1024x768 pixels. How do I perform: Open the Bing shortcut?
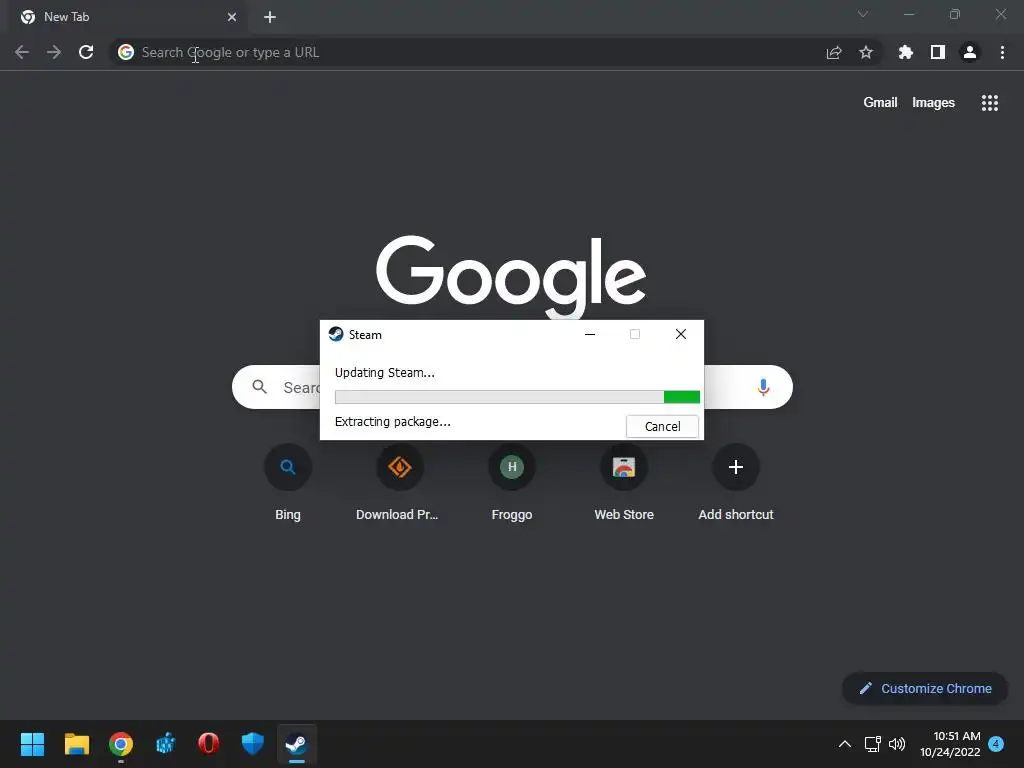point(288,483)
